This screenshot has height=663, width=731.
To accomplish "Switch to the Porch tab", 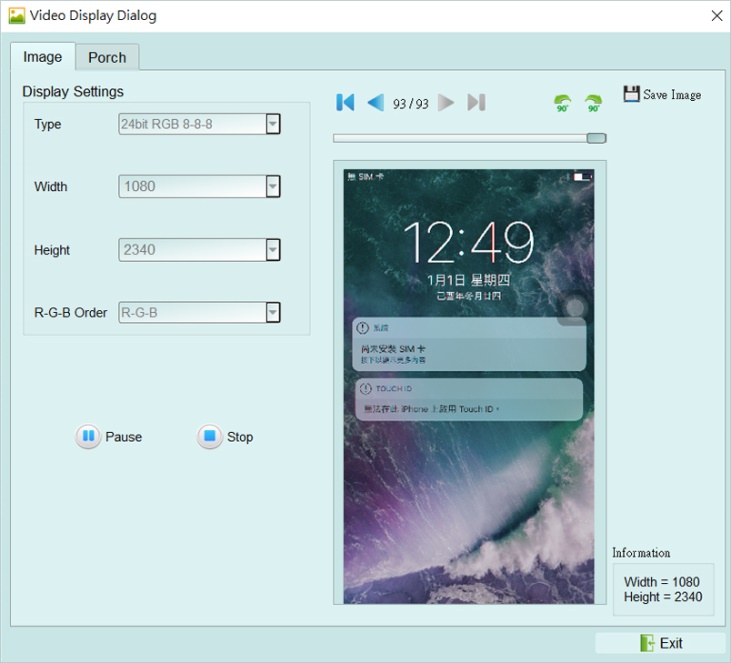I will tap(107, 57).
